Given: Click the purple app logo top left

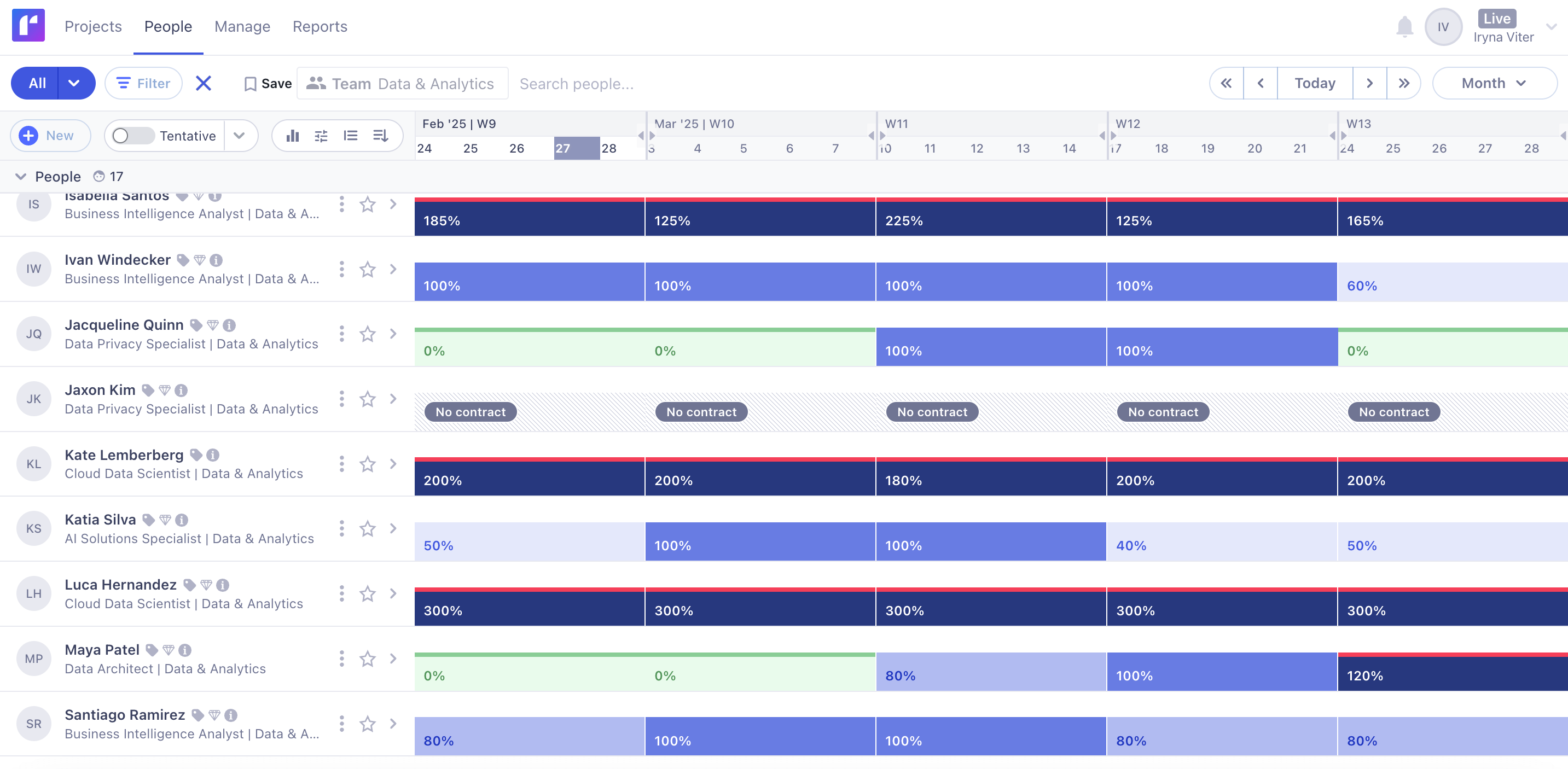Looking at the screenshot, I should [x=28, y=26].
